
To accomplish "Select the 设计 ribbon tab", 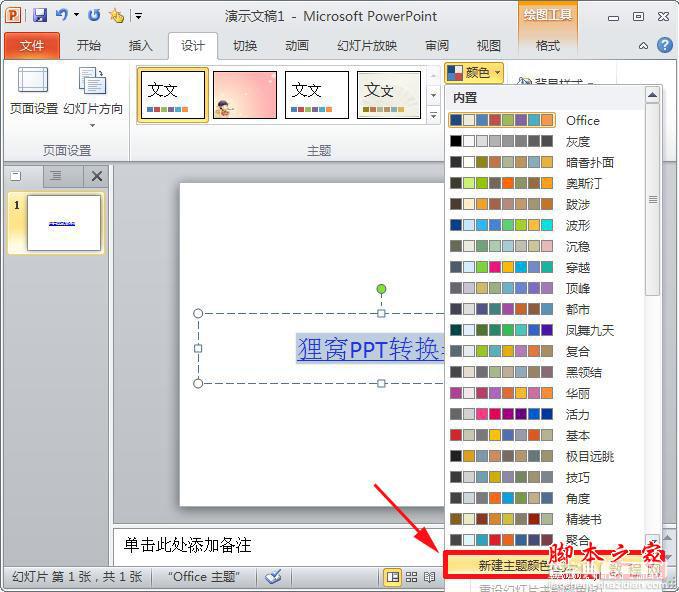I will pos(193,45).
